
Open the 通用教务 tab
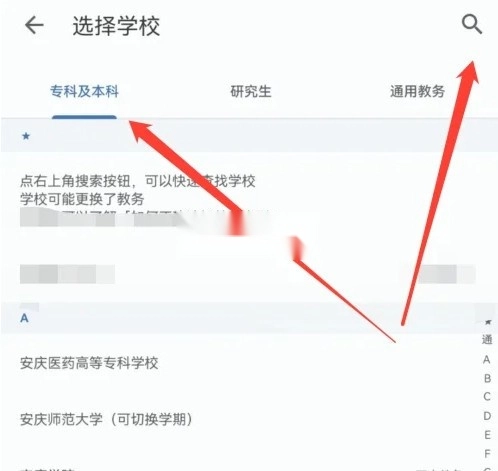coord(417,91)
